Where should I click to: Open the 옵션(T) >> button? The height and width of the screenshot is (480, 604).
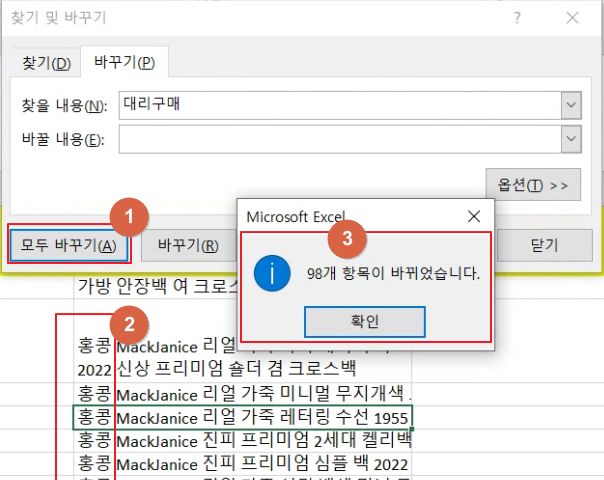(x=533, y=185)
